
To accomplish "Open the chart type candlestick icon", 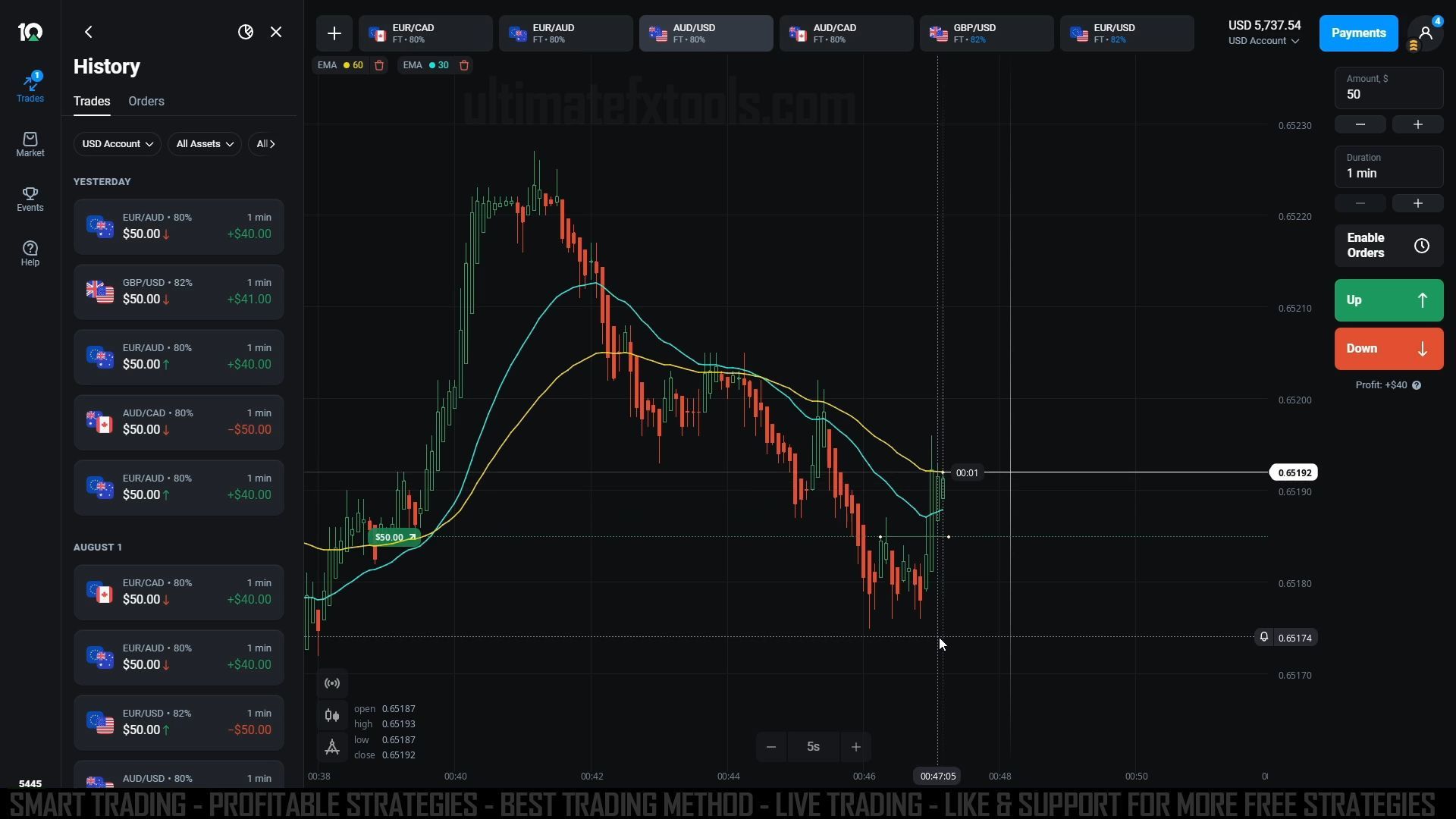I will (332, 715).
